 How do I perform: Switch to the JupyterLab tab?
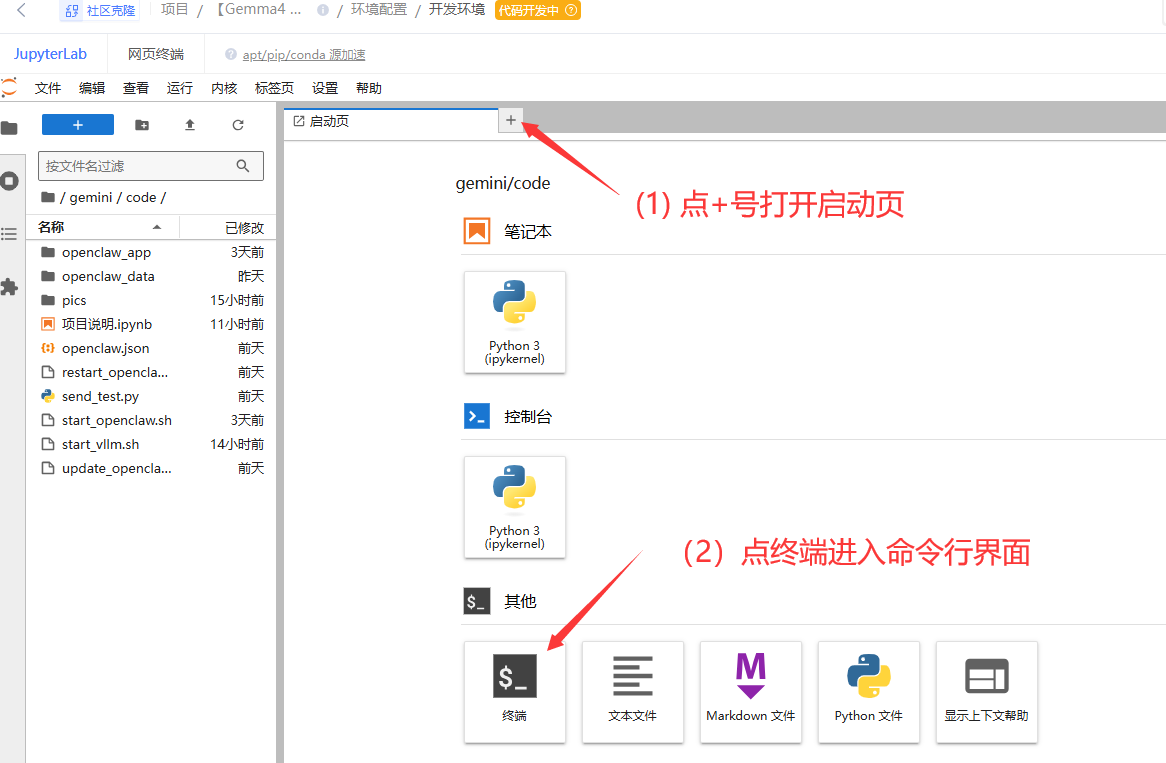pyautogui.click(x=50, y=54)
